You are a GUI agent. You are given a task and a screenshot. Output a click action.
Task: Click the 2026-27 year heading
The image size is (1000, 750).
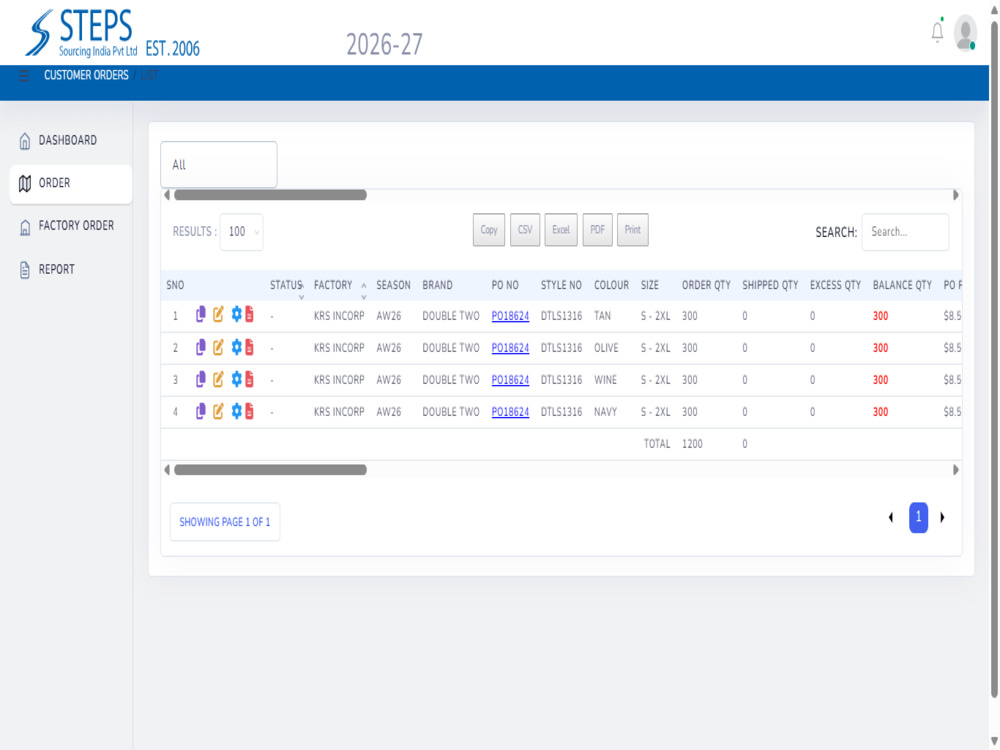pos(384,45)
